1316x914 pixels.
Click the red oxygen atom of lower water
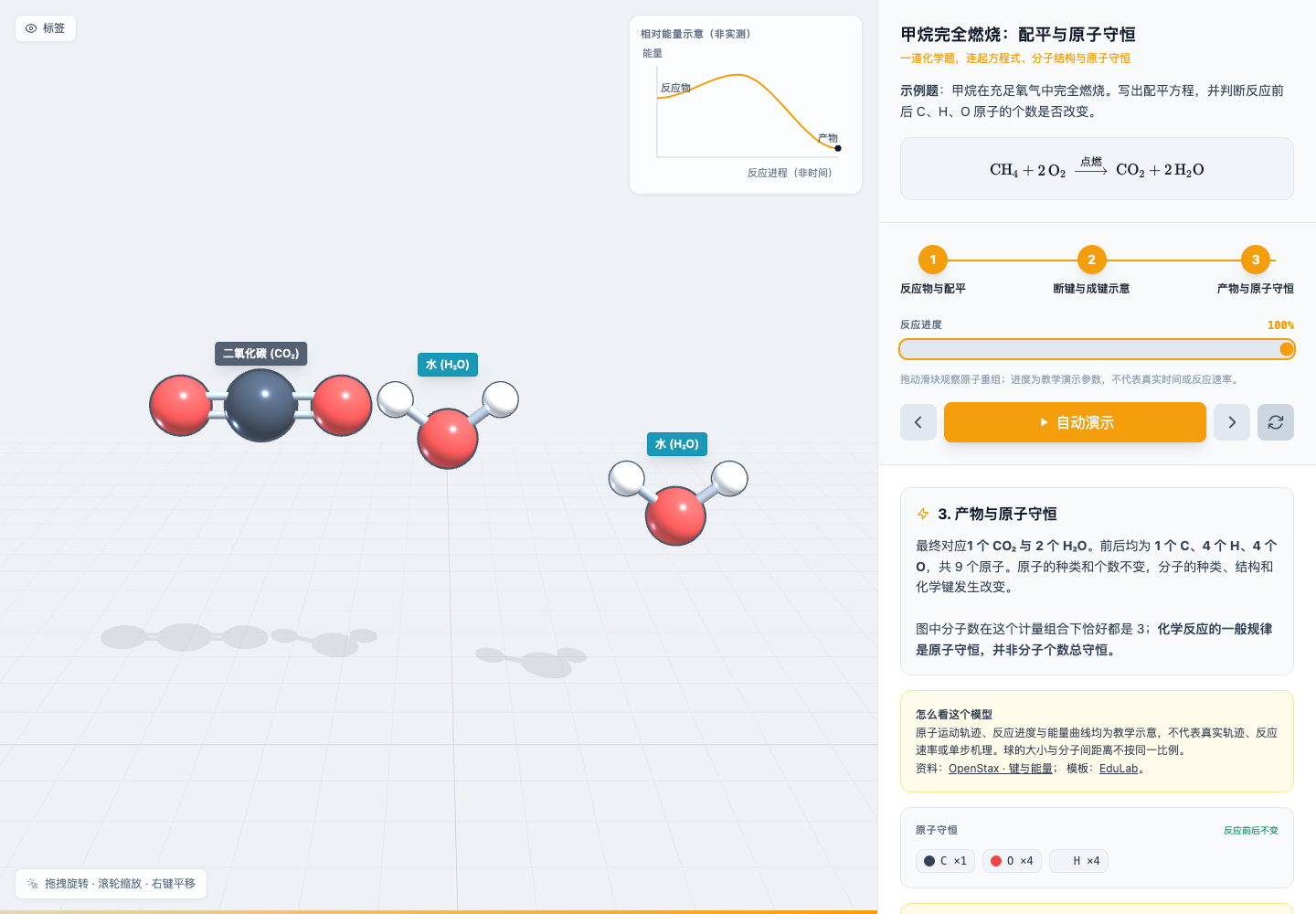coord(675,516)
